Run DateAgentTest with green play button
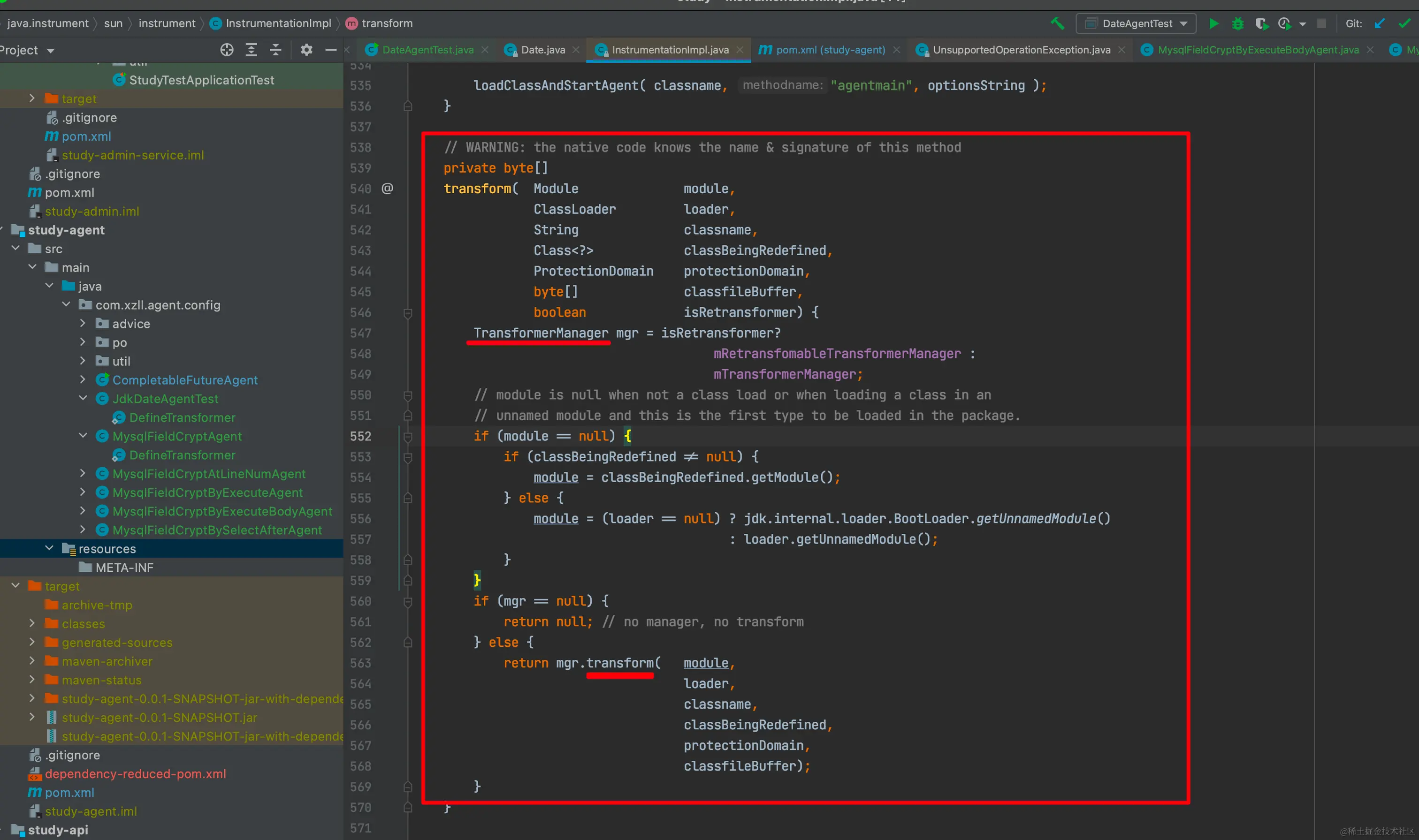 pyautogui.click(x=1213, y=23)
